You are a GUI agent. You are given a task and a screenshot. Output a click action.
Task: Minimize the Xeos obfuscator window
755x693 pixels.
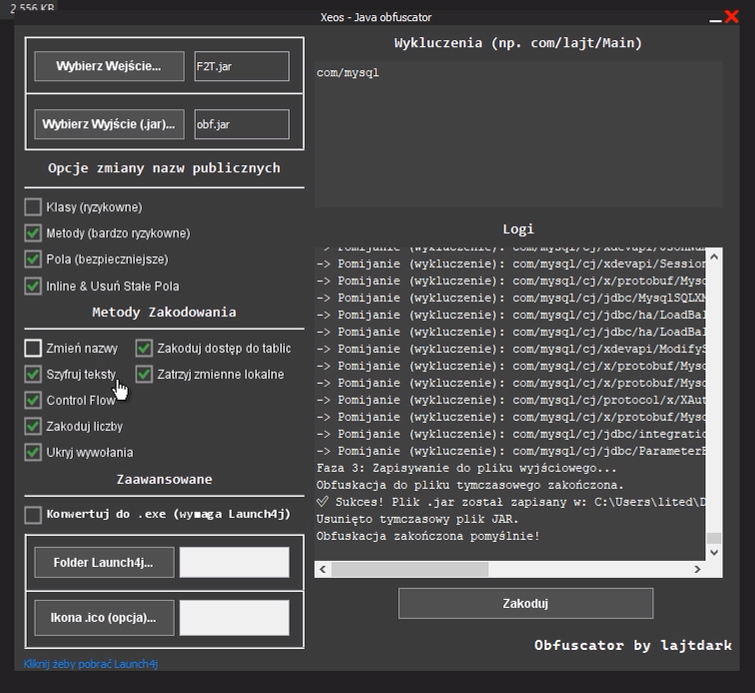714,18
